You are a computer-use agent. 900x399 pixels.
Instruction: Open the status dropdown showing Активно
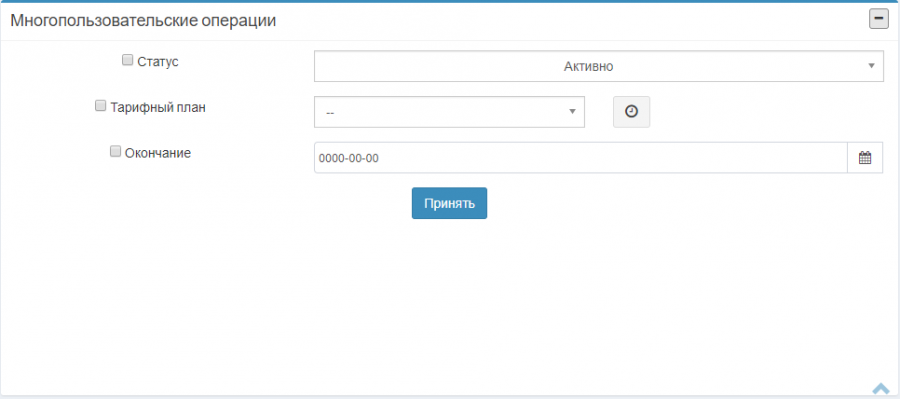[599, 66]
